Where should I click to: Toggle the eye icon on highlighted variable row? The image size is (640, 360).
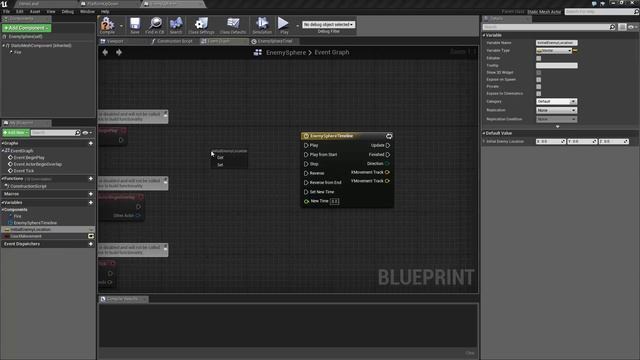(x=91, y=229)
